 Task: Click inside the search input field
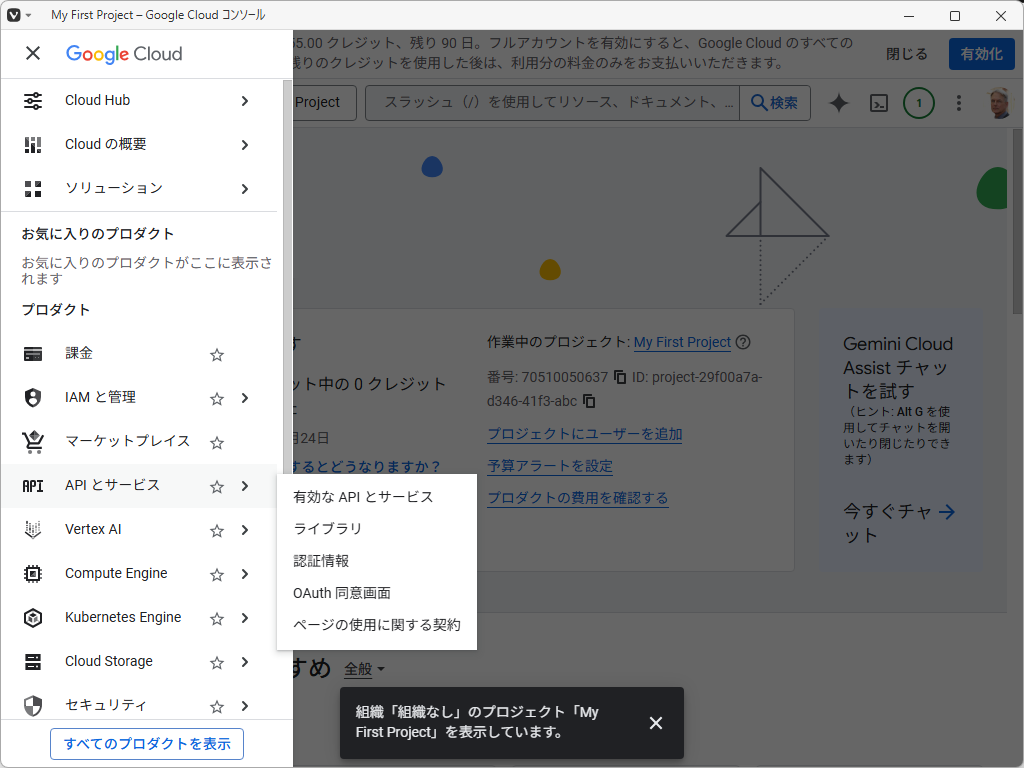[x=550, y=102]
